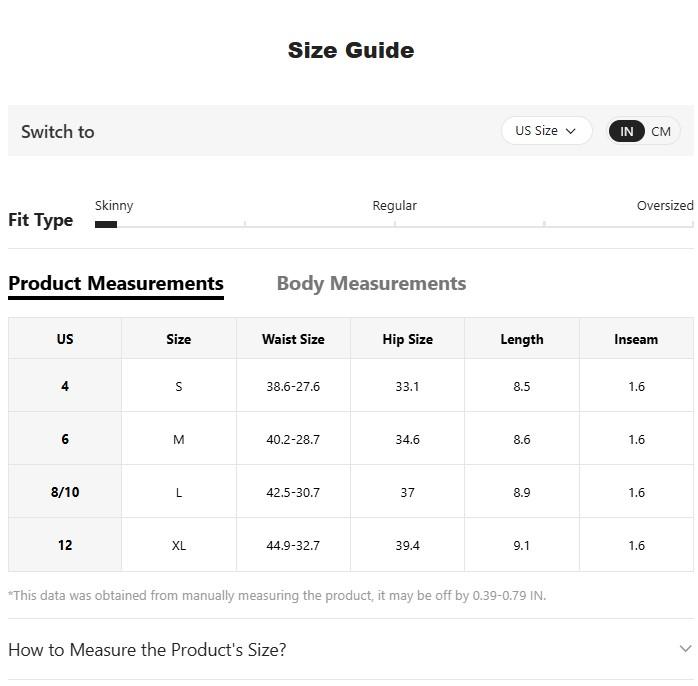Expand How to Measure the Product's Size
The height and width of the screenshot is (686, 698).
147,650
